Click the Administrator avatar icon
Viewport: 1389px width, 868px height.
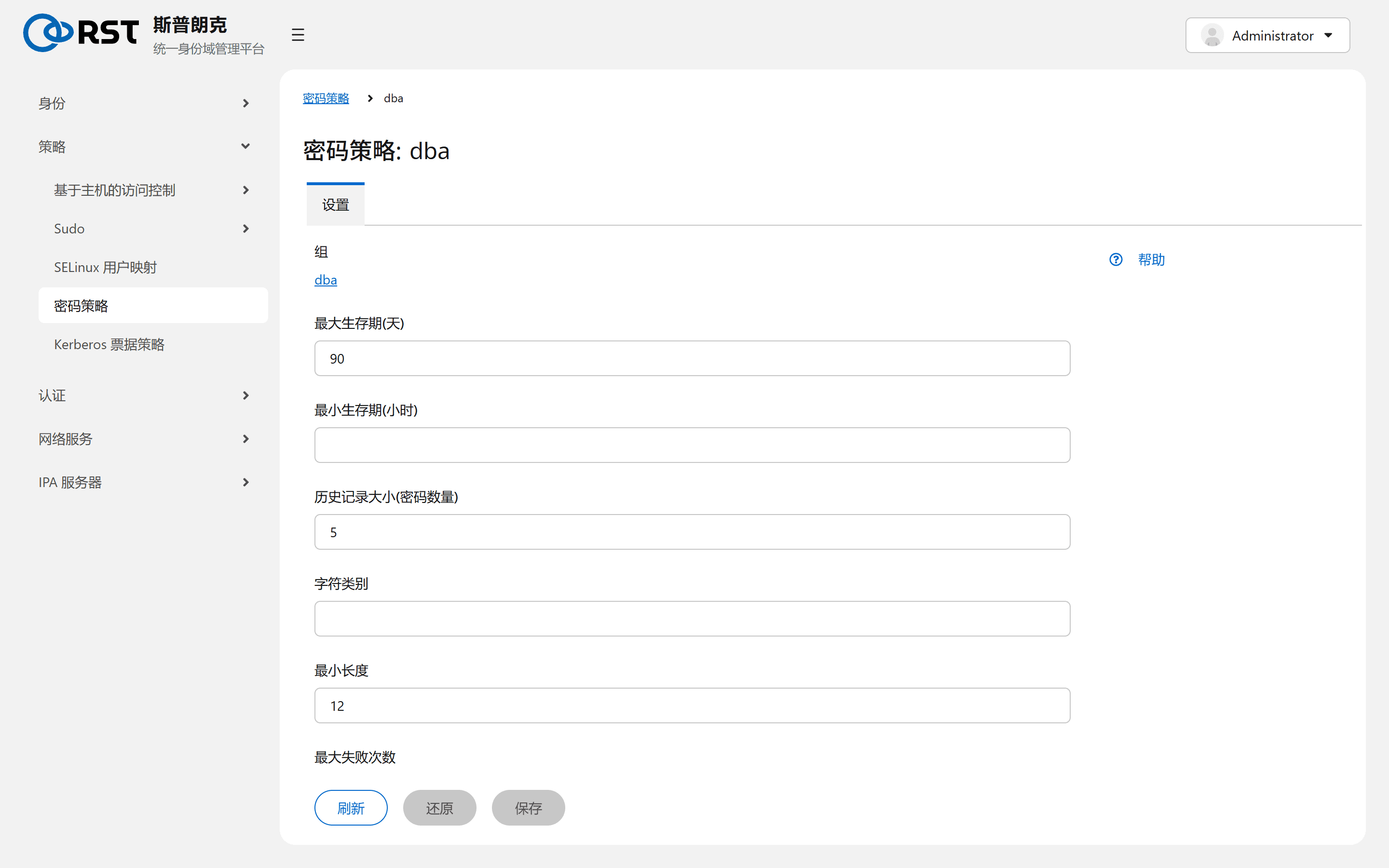point(1212,36)
